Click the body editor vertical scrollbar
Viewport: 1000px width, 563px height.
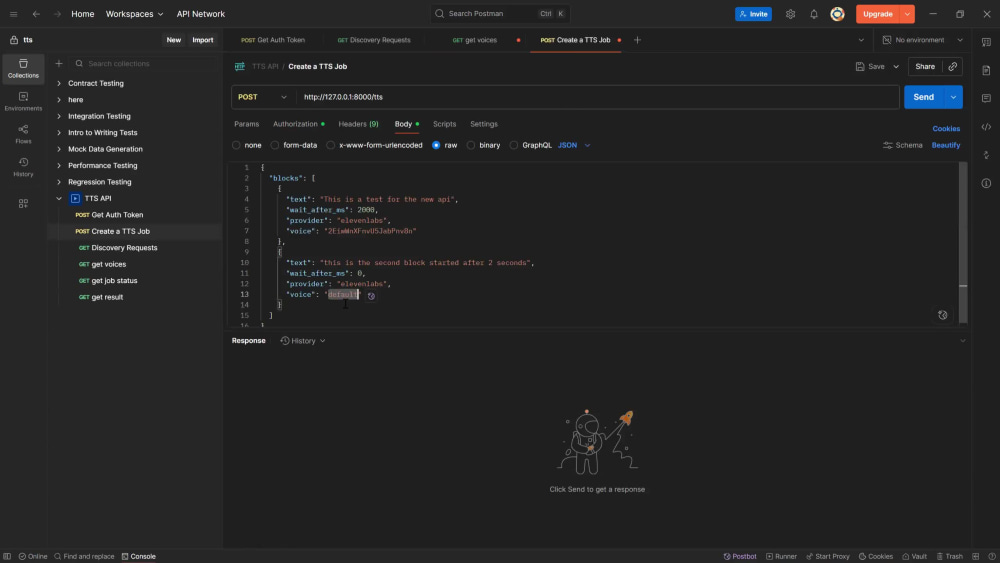(x=963, y=242)
